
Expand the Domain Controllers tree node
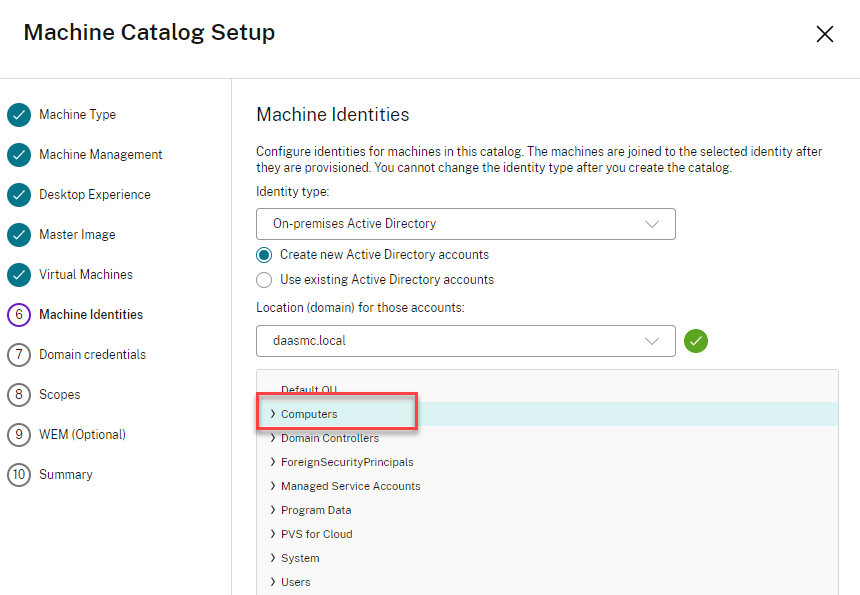(273, 438)
